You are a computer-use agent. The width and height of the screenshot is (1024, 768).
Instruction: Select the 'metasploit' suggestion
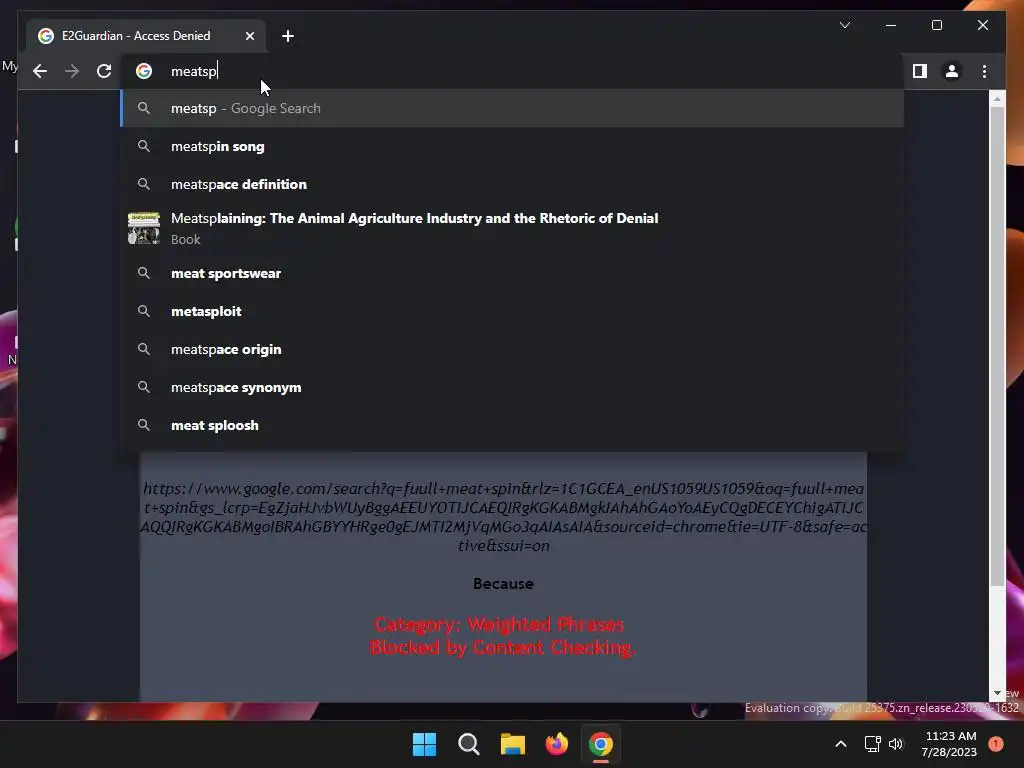point(513,311)
